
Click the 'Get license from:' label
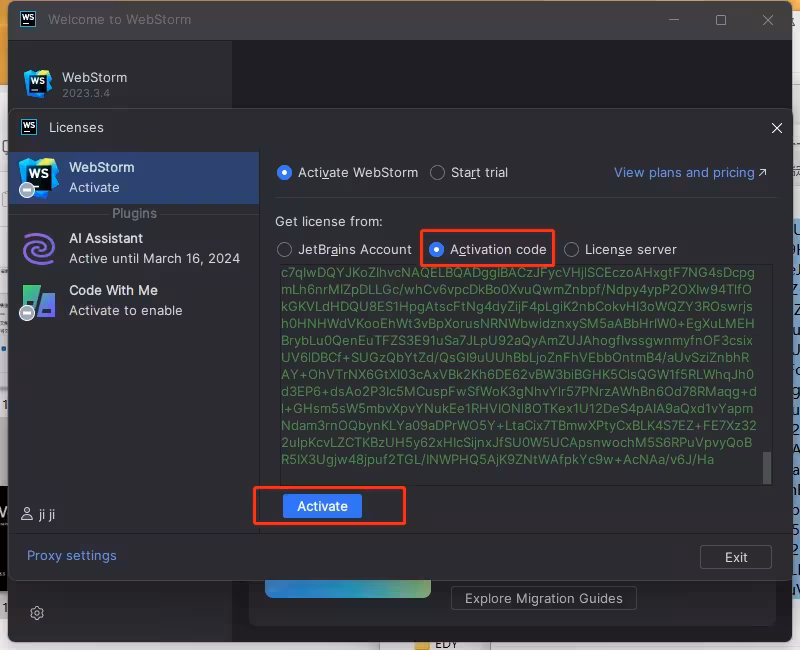pyautogui.click(x=329, y=221)
